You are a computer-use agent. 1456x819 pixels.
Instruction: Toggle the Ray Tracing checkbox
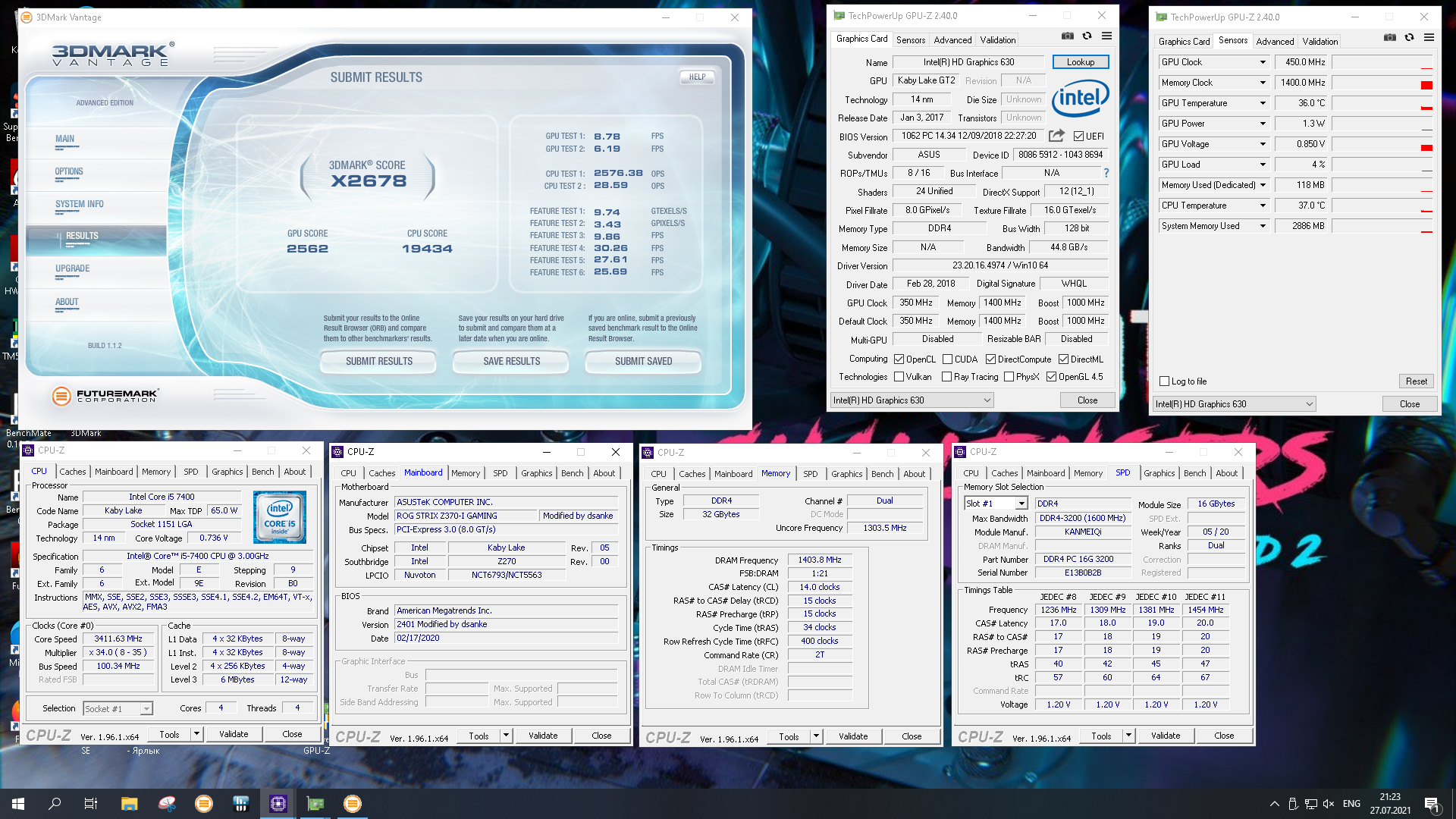coord(946,377)
